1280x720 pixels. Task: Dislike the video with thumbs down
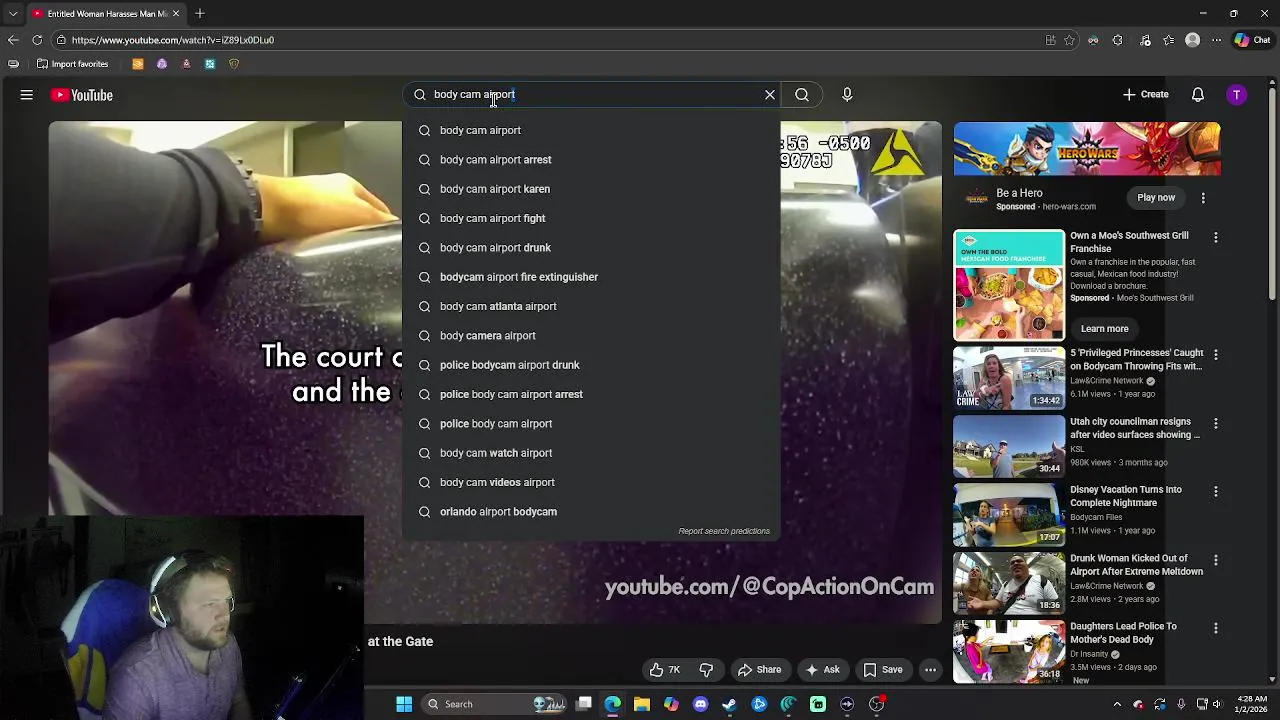pyautogui.click(x=706, y=670)
